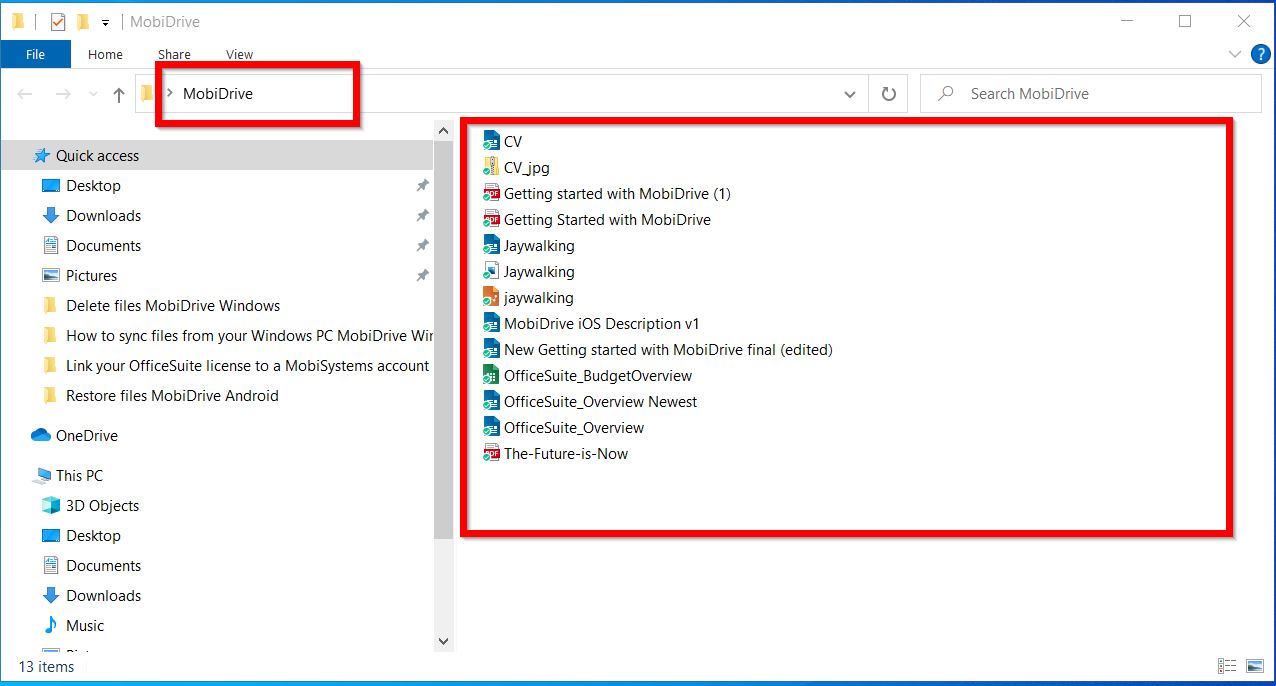Select OneDrive in the navigation pane
The width and height of the screenshot is (1276, 686).
[x=86, y=435]
